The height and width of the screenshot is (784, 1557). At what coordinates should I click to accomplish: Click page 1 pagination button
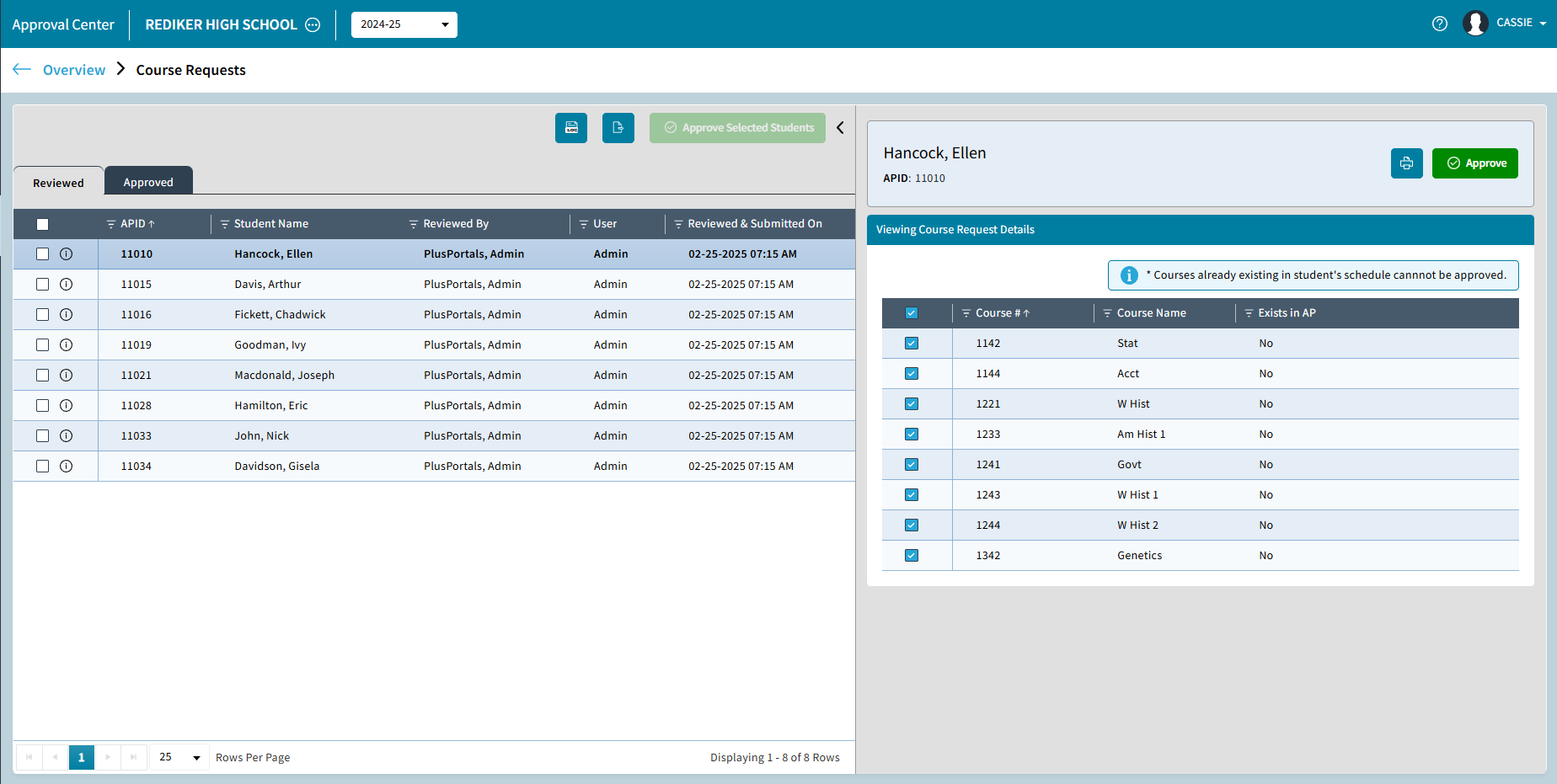(82, 757)
